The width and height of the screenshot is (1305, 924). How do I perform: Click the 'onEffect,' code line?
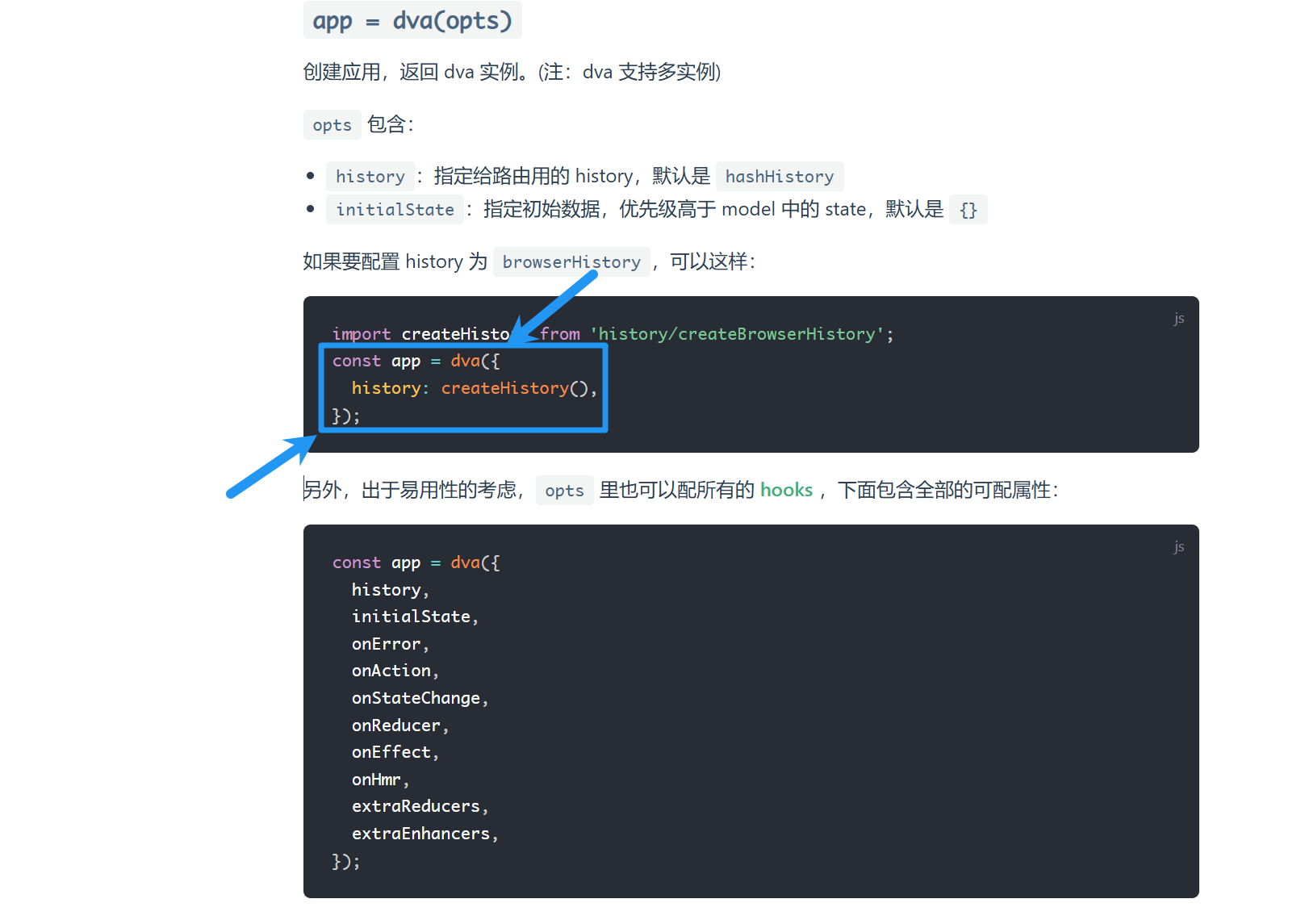pyautogui.click(x=395, y=752)
